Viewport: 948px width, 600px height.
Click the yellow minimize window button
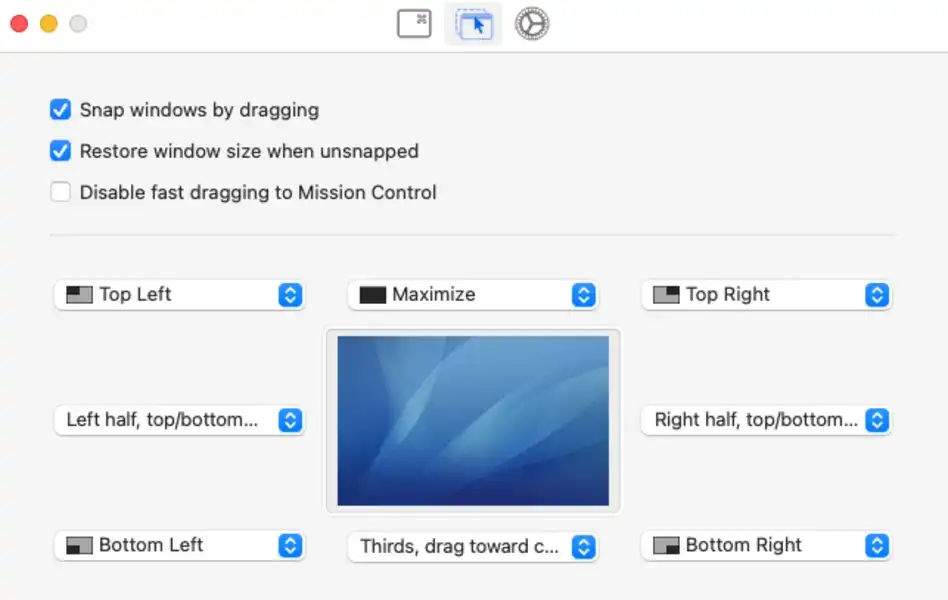(49, 24)
